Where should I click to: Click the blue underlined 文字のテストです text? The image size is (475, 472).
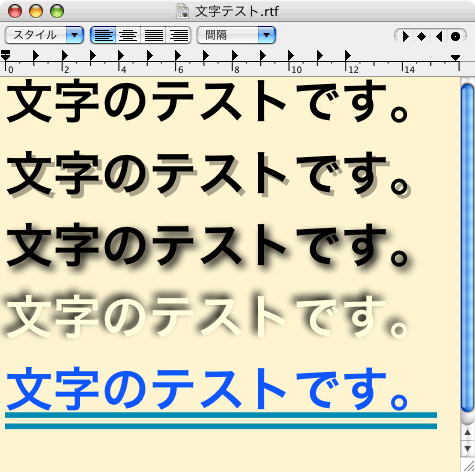coord(207,389)
